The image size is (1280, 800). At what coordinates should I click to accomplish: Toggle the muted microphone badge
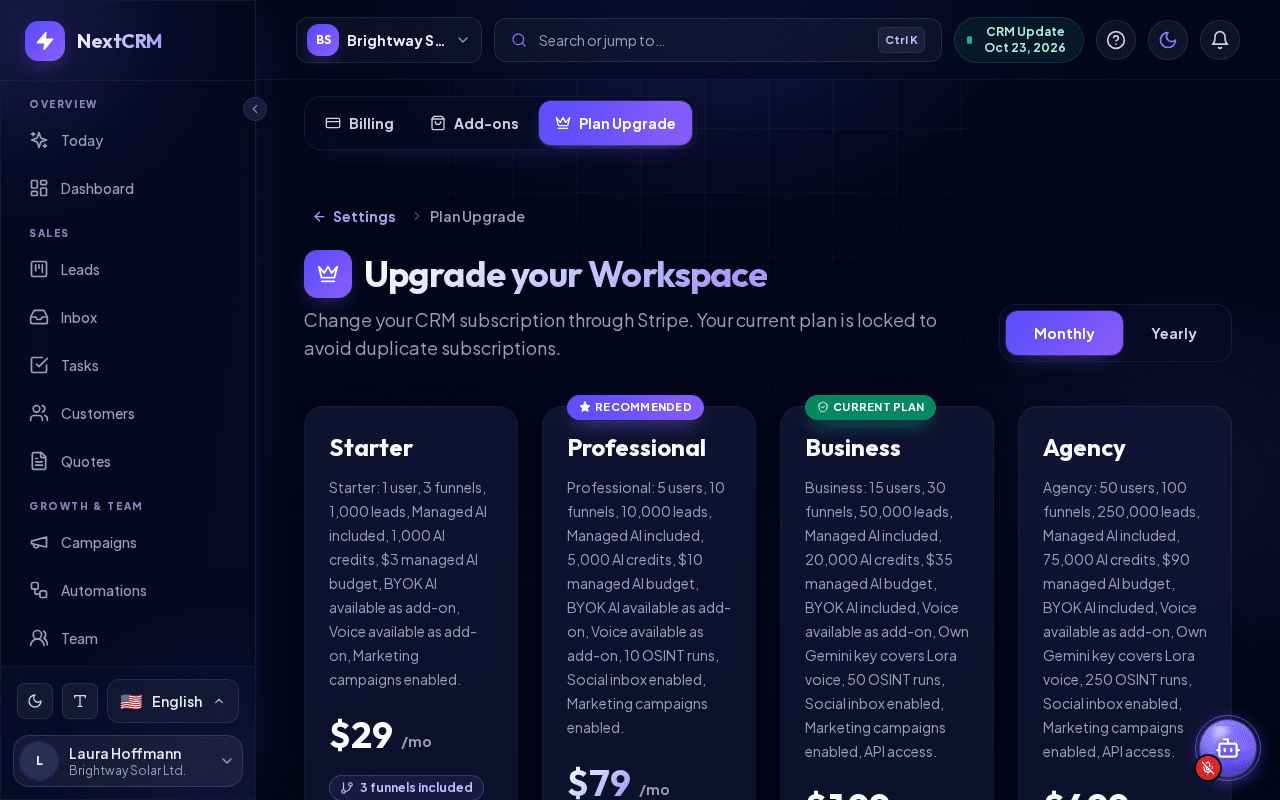[1208, 767]
